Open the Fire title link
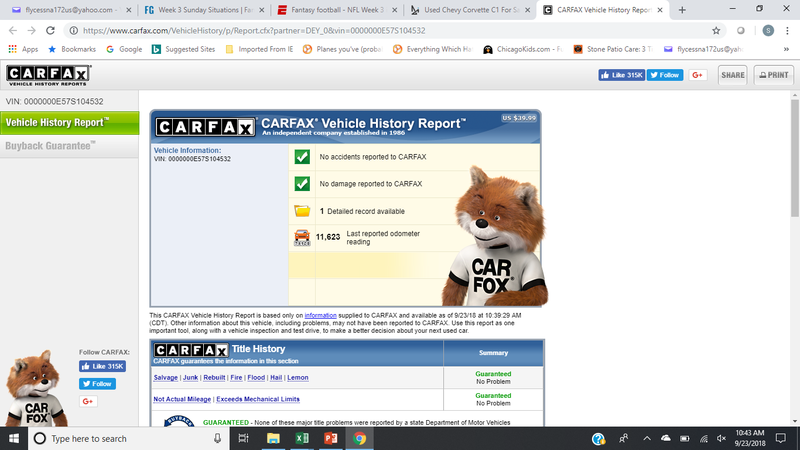800x450 pixels. coord(236,378)
